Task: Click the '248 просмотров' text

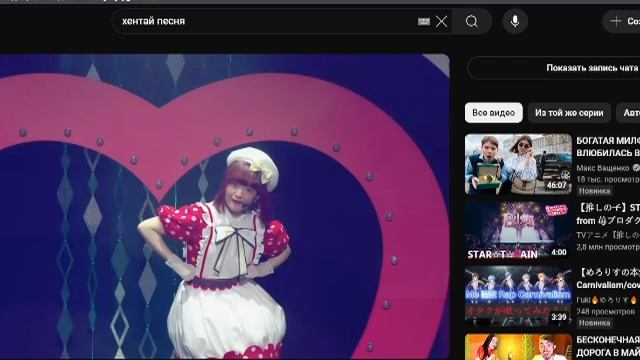Action: 605,311
